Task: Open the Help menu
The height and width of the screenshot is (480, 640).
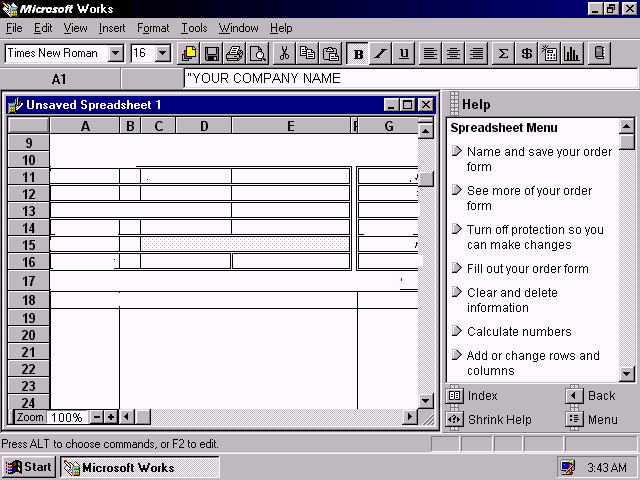Action: (281, 28)
